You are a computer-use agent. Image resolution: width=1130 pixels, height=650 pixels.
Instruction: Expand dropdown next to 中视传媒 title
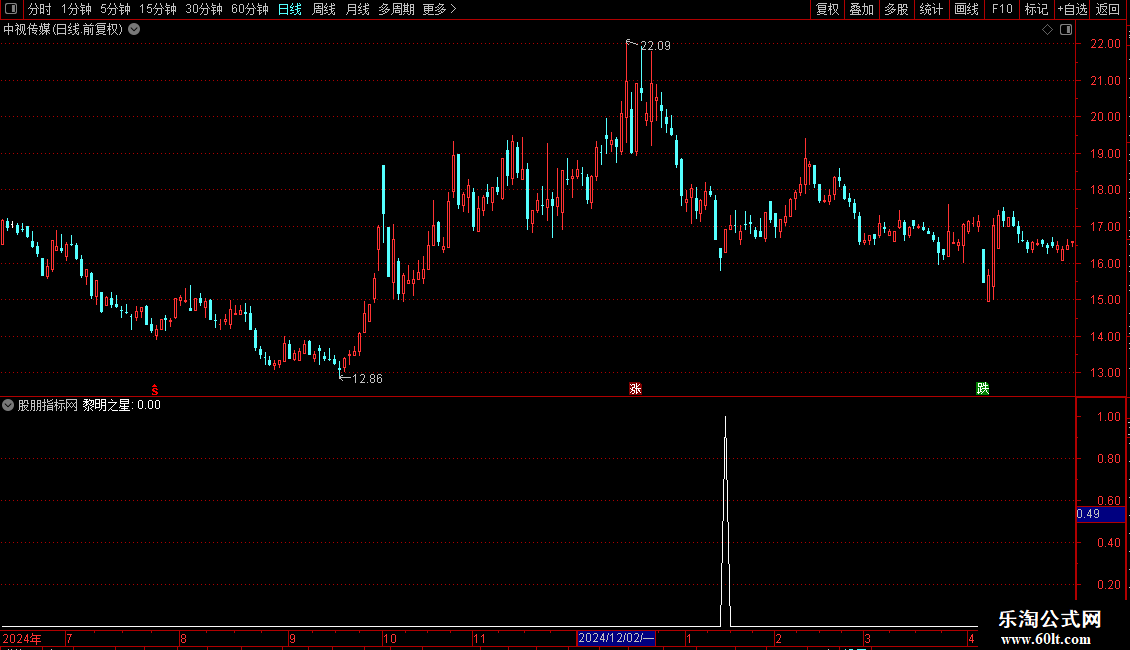134,30
